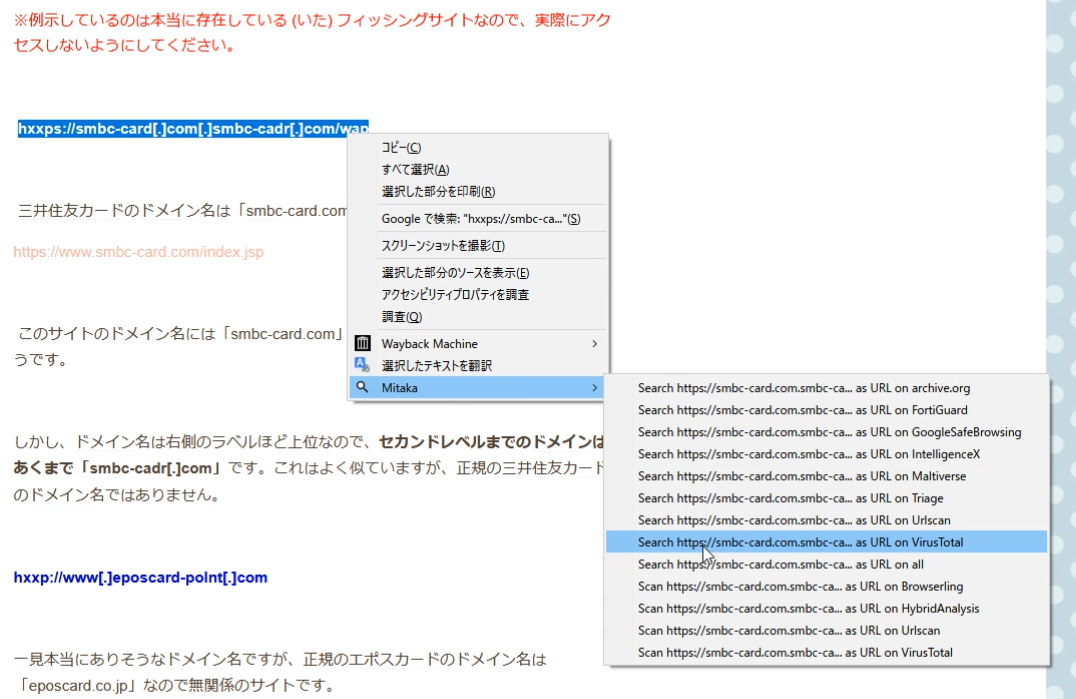Expand the Mitaka submenu arrow

(x=594, y=388)
